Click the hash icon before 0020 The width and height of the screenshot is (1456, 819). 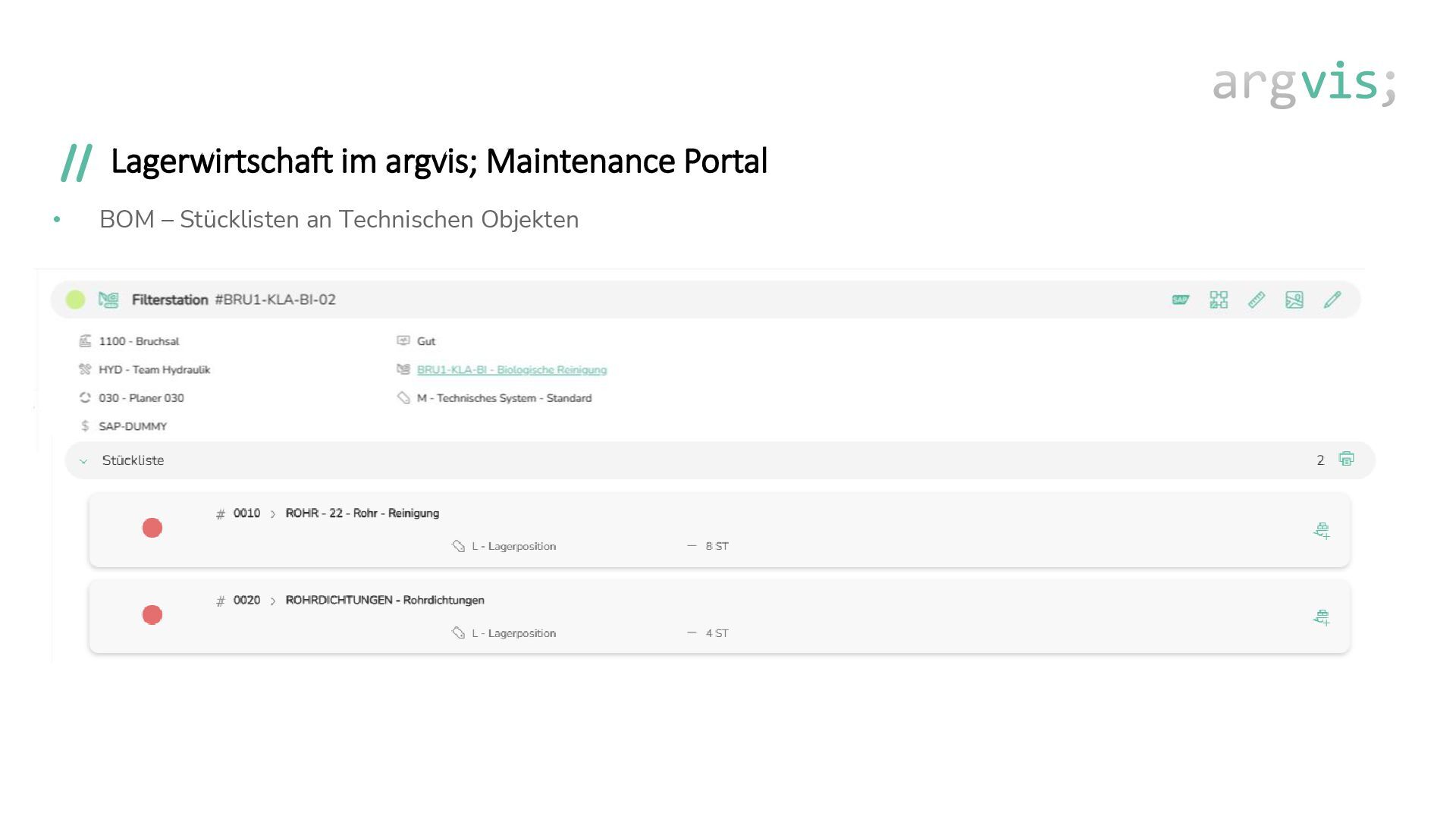point(221,601)
